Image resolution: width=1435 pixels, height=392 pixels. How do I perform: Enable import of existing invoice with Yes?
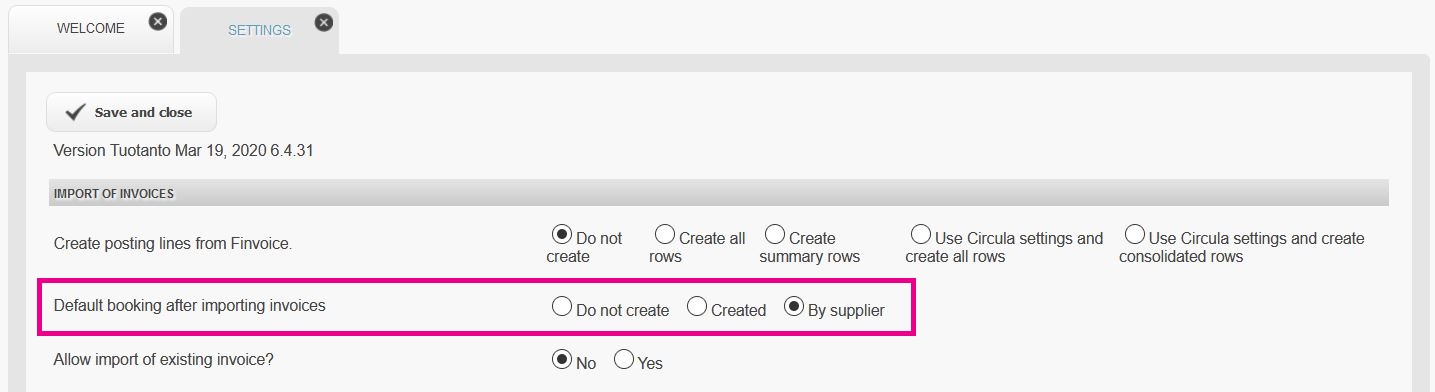624,360
